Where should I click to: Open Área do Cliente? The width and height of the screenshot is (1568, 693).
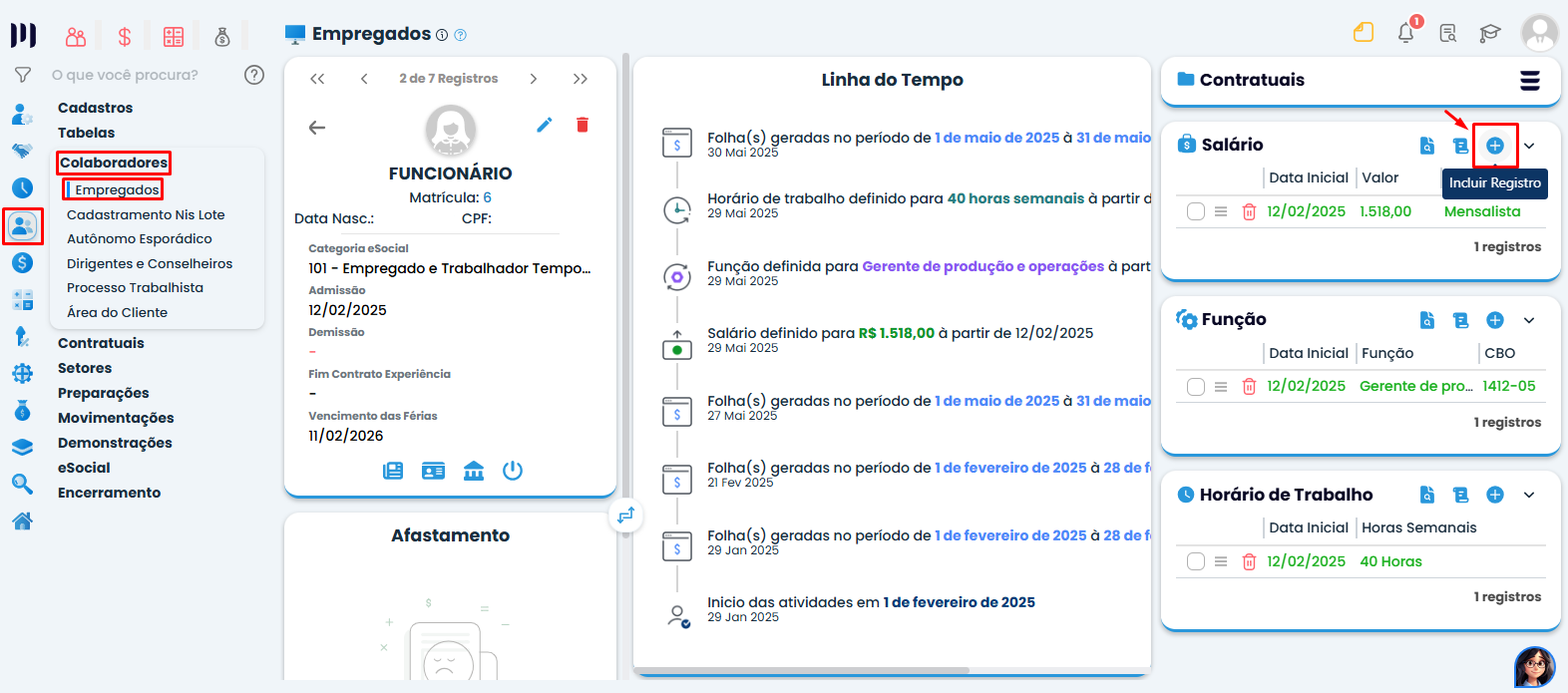pyautogui.click(x=117, y=312)
